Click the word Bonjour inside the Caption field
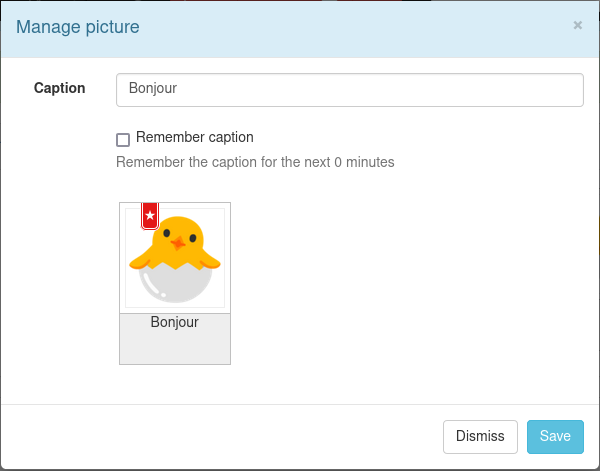The image size is (600, 471). coord(153,88)
